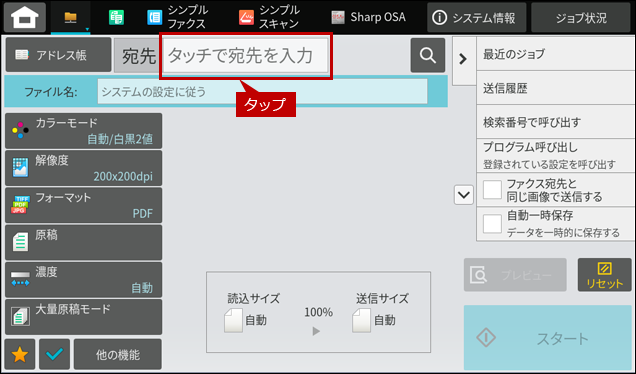636x374 pixels.
Task: Open システム情報
Action: [476, 17]
